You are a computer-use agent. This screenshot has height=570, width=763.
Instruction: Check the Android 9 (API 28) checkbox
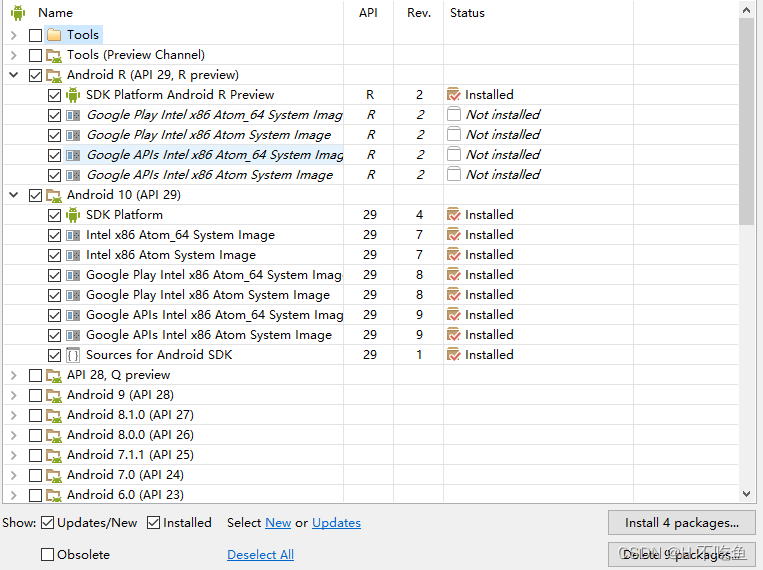tap(35, 395)
